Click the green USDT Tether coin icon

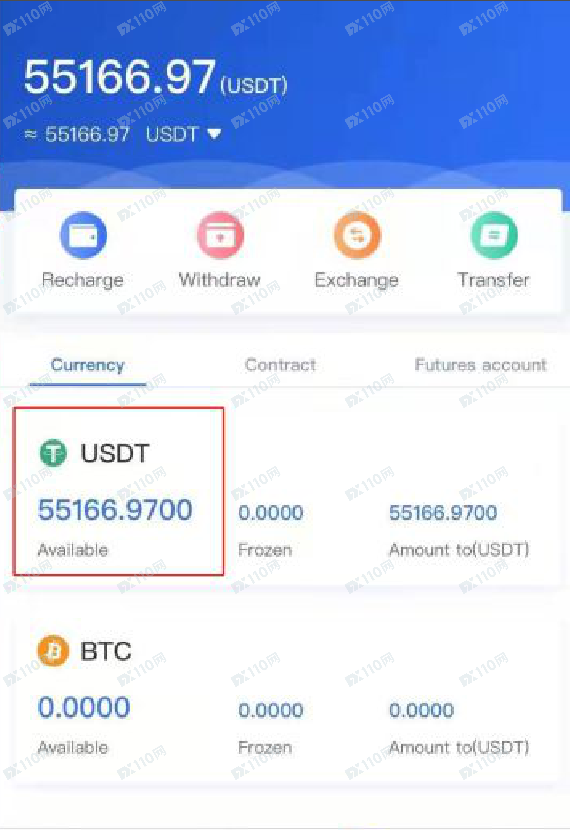pos(53,453)
